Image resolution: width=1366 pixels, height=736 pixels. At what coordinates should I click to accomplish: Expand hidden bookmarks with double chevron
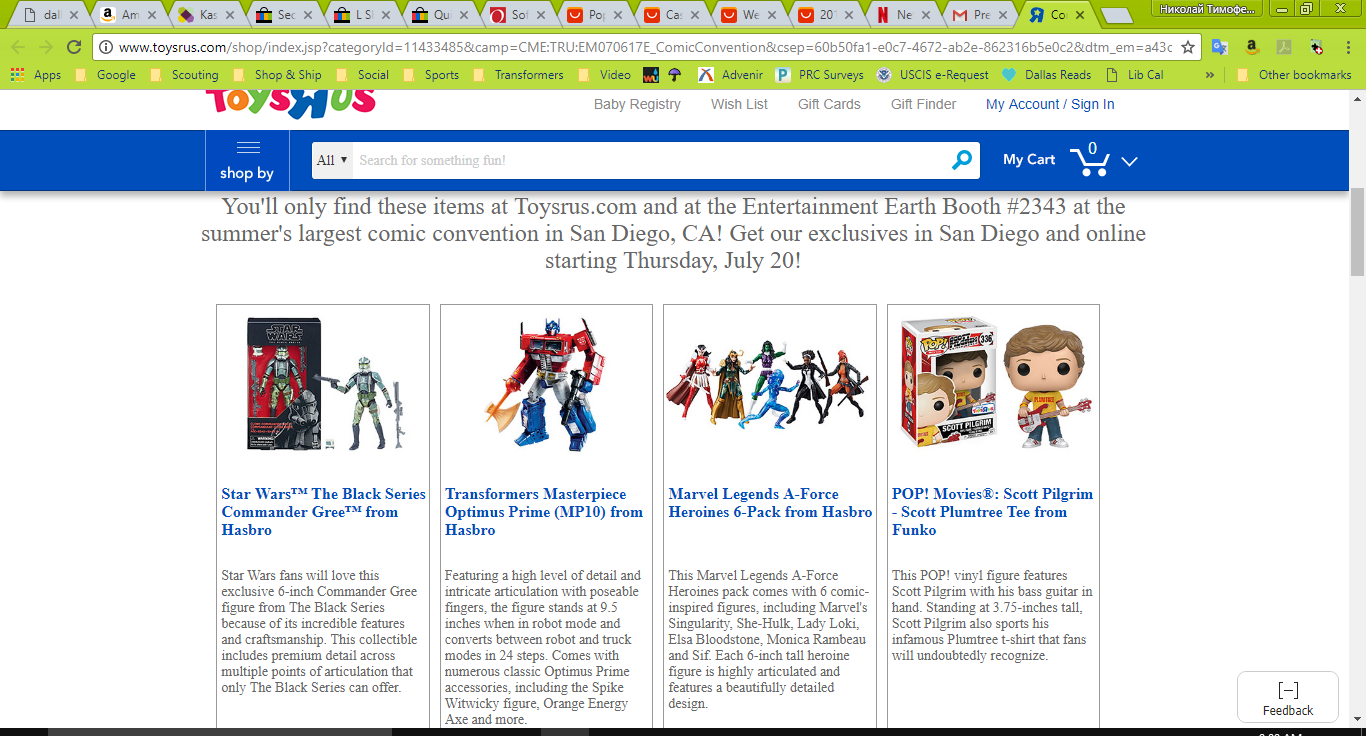pyautogui.click(x=1210, y=75)
